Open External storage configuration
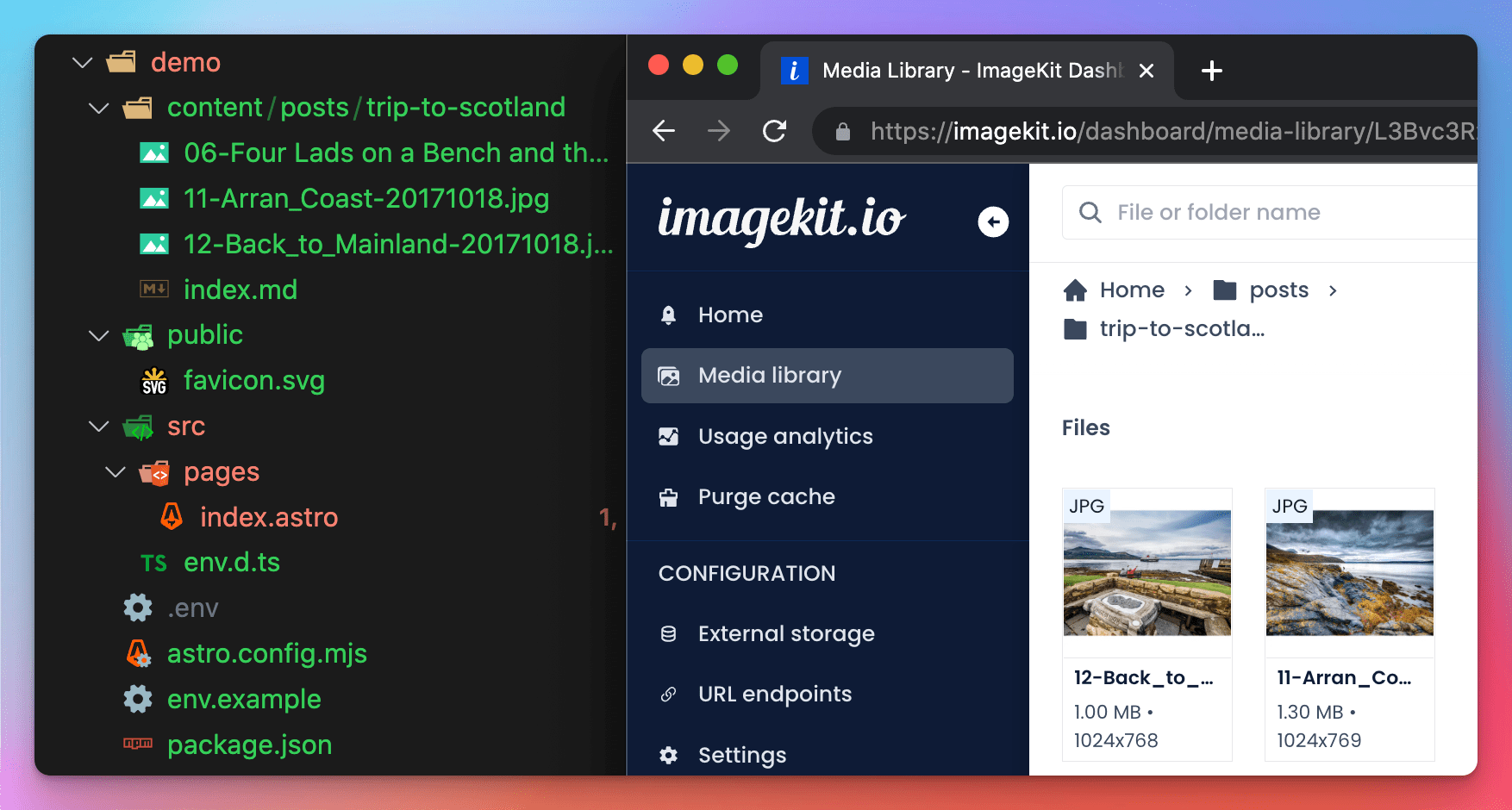The height and width of the screenshot is (810, 1512). [x=828, y=634]
